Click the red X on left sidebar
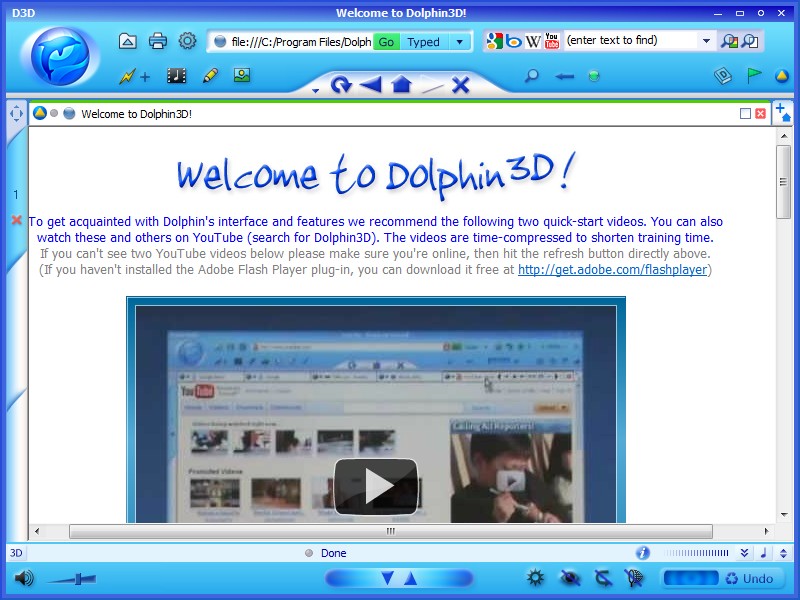The height and width of the screenshot is (600, 800). 16,220
